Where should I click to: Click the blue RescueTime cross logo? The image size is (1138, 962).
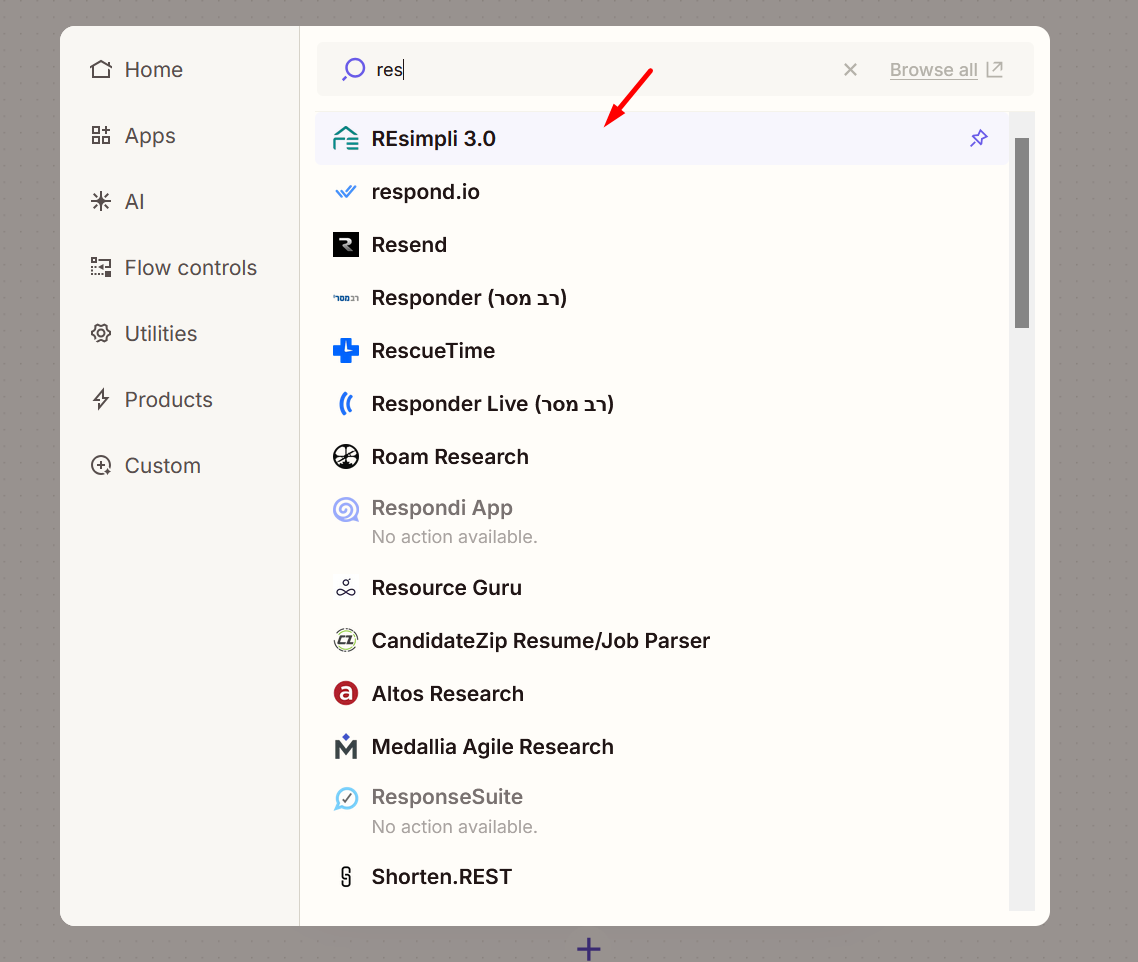345,351
